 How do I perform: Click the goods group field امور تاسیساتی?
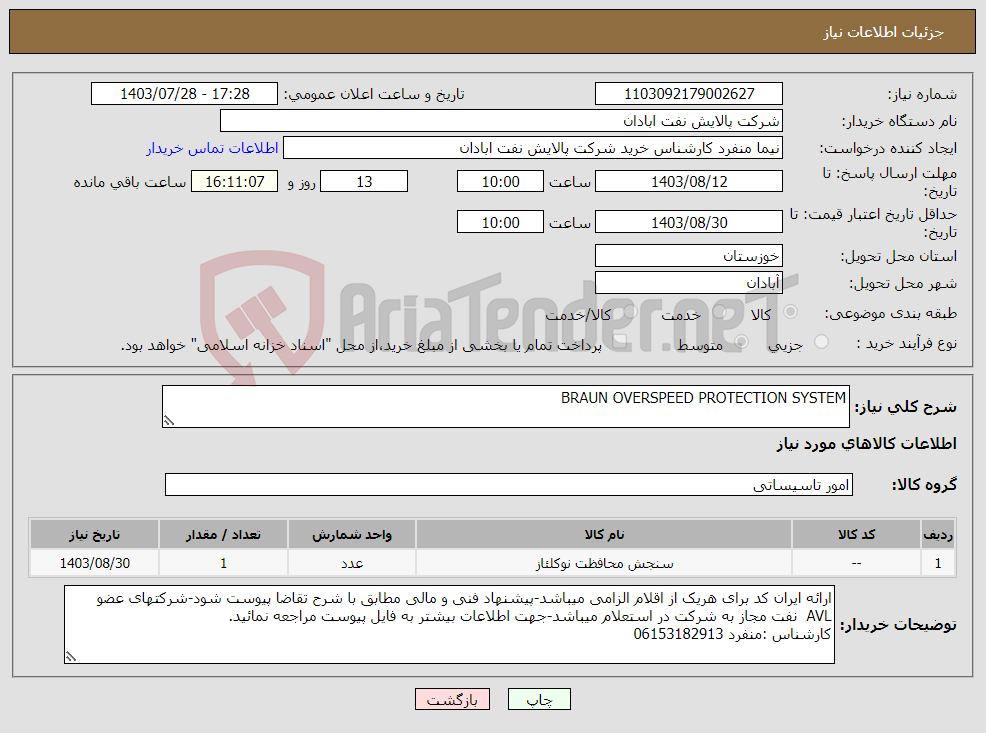[x=509, y=484]
